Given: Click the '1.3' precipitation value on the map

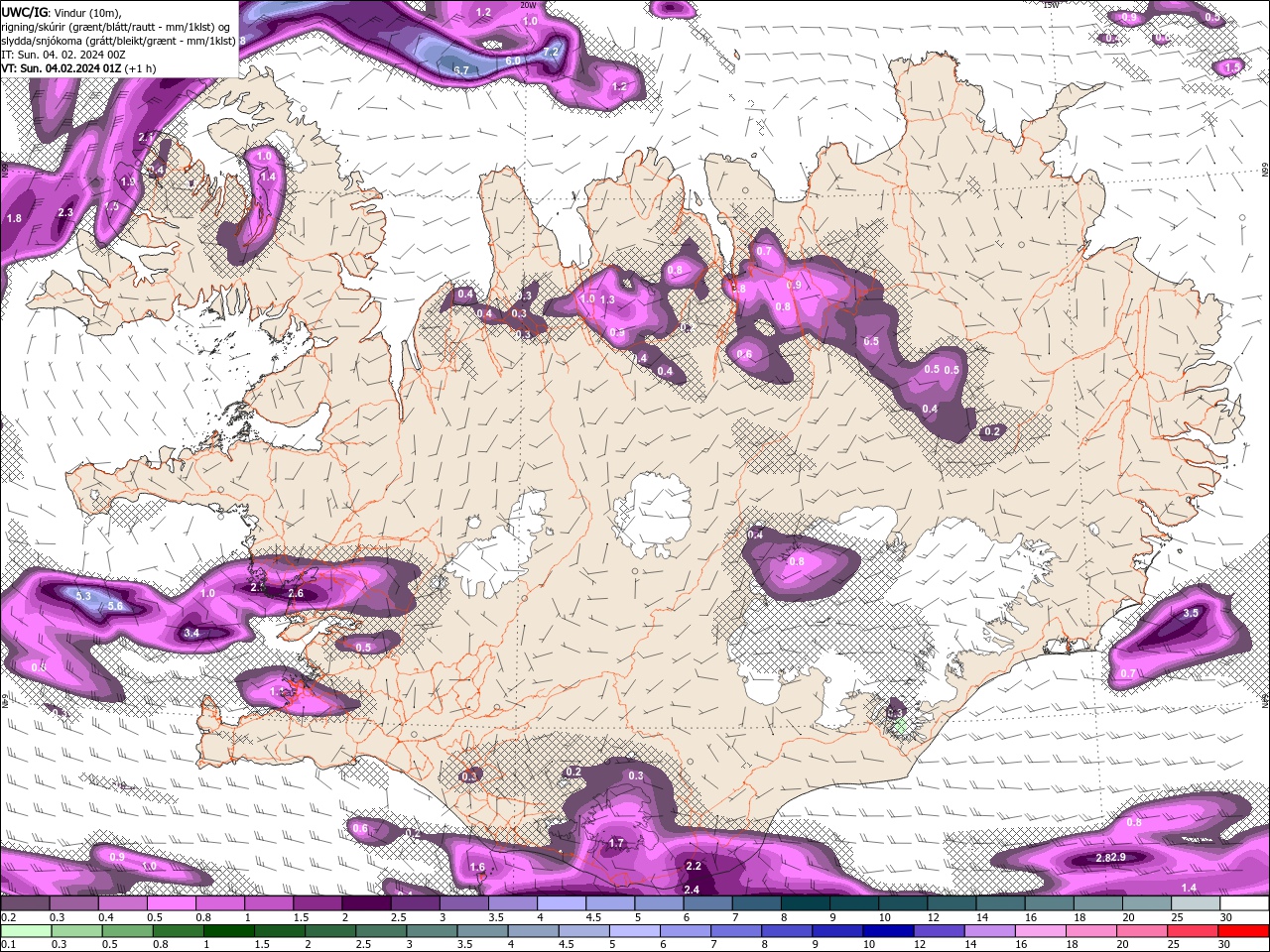Looking at the screenshot, I should (x=608, y=299).
